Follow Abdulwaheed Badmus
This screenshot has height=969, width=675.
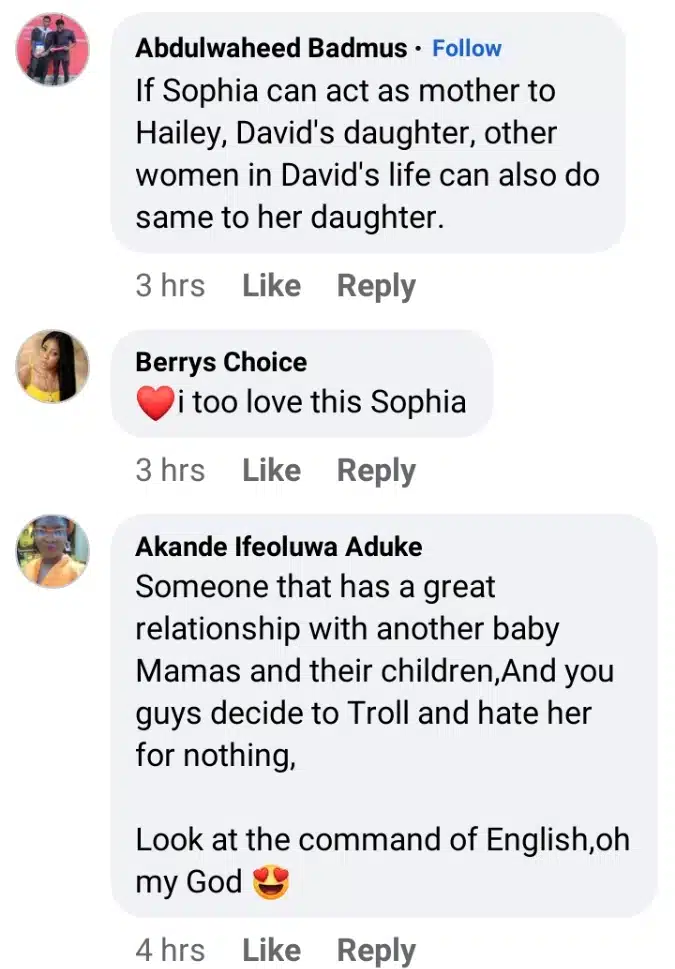point(467,48)
